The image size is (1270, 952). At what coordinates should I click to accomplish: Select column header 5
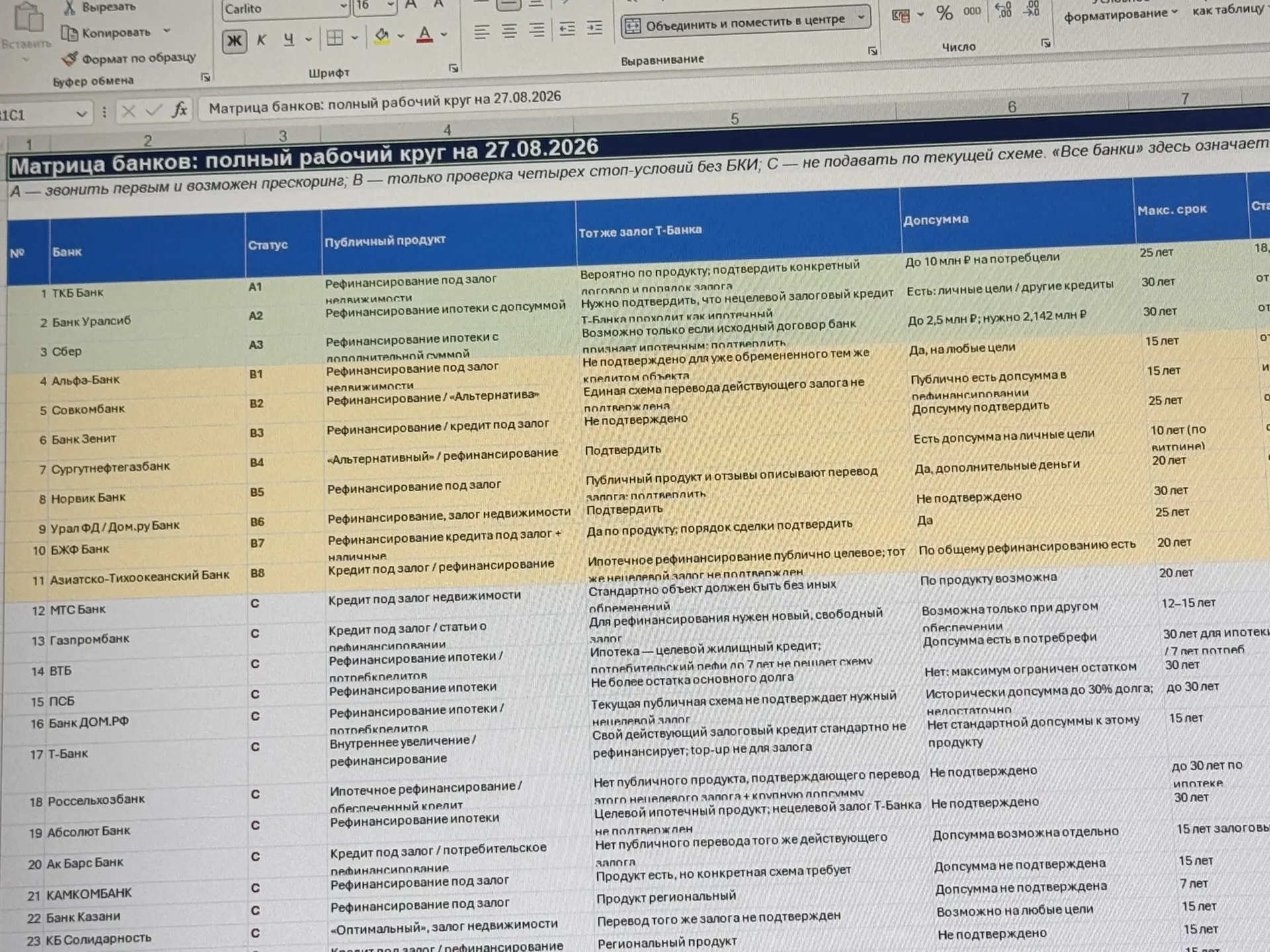coord(734,119)
